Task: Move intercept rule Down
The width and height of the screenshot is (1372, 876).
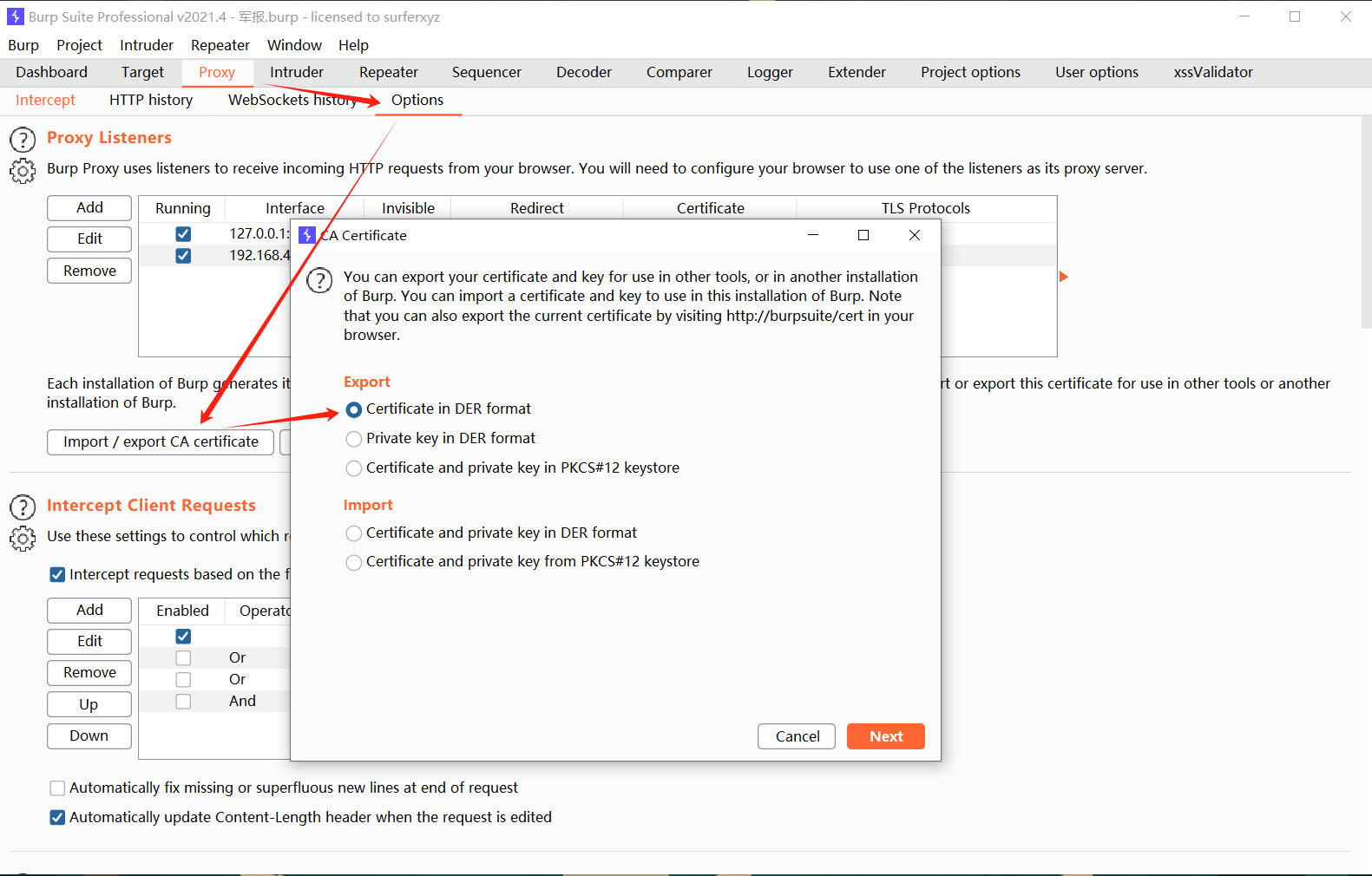Action: pos(89,735)
